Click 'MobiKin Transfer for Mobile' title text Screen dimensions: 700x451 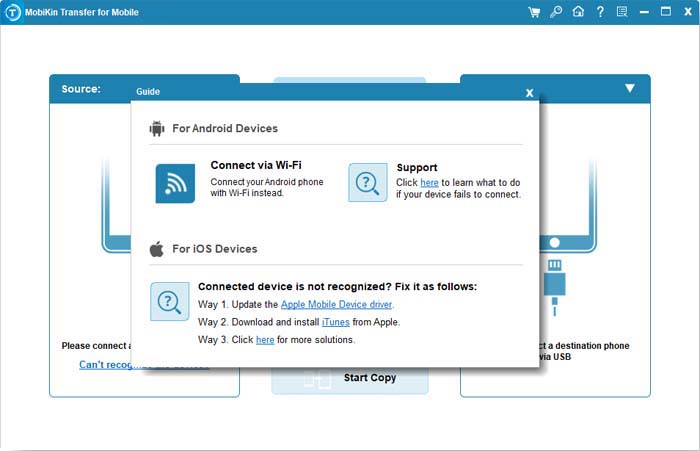82,13
